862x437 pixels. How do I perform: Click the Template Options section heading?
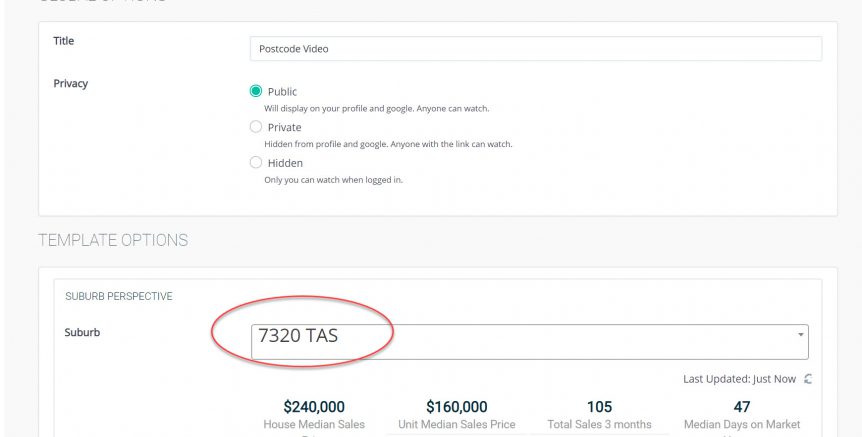[x=113, y=240]
